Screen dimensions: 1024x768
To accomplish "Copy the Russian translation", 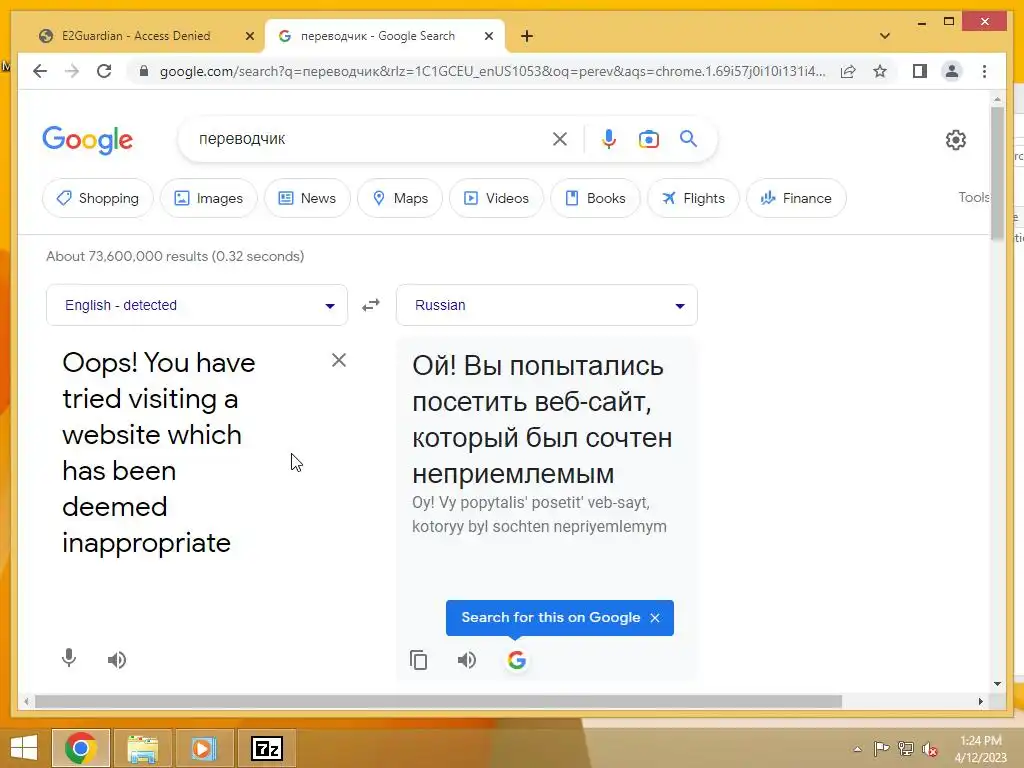I will tap(419, 660).
